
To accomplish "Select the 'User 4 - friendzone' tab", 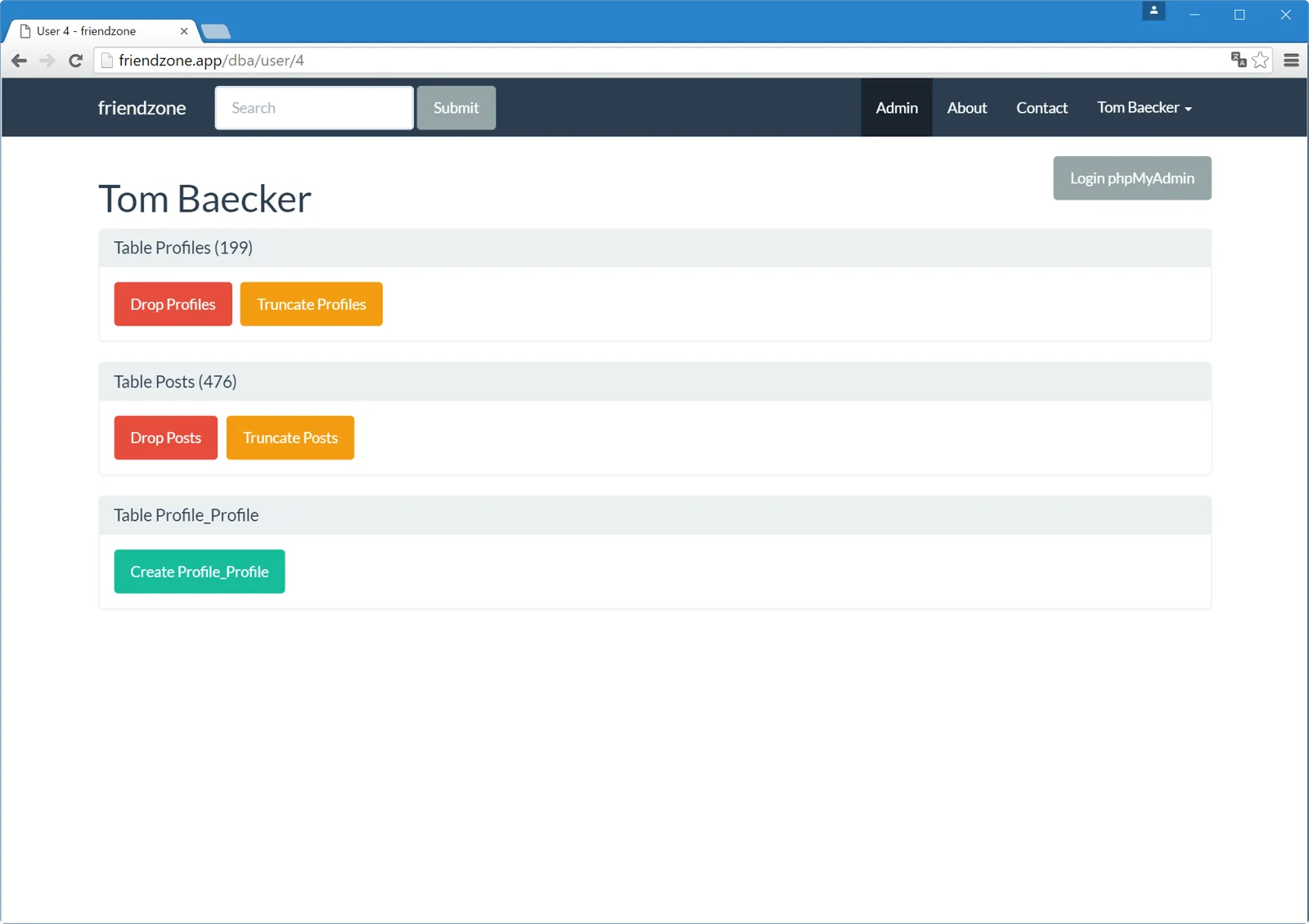I will tap(102, 31).
